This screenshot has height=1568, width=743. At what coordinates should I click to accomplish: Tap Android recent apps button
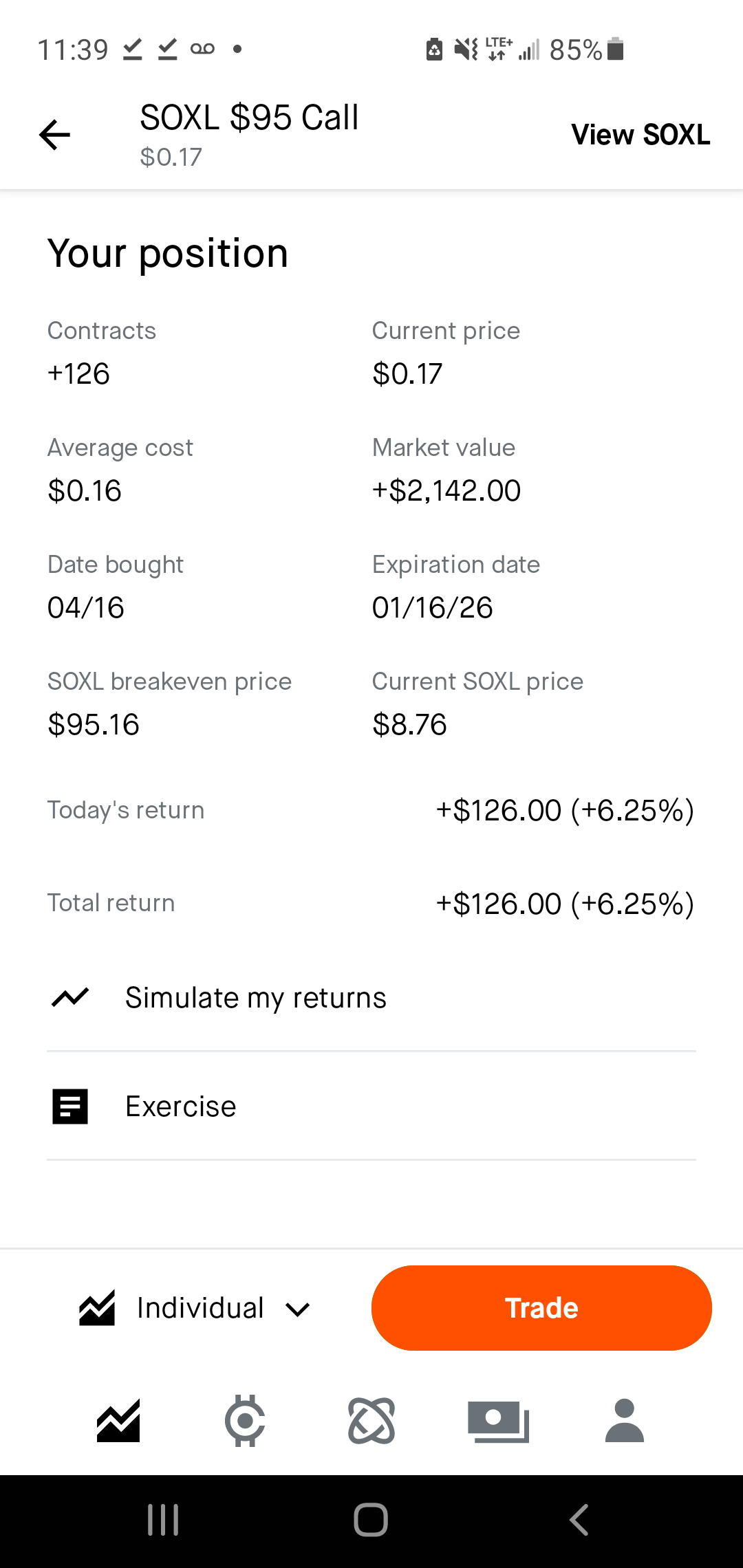tap(163, 1520)
